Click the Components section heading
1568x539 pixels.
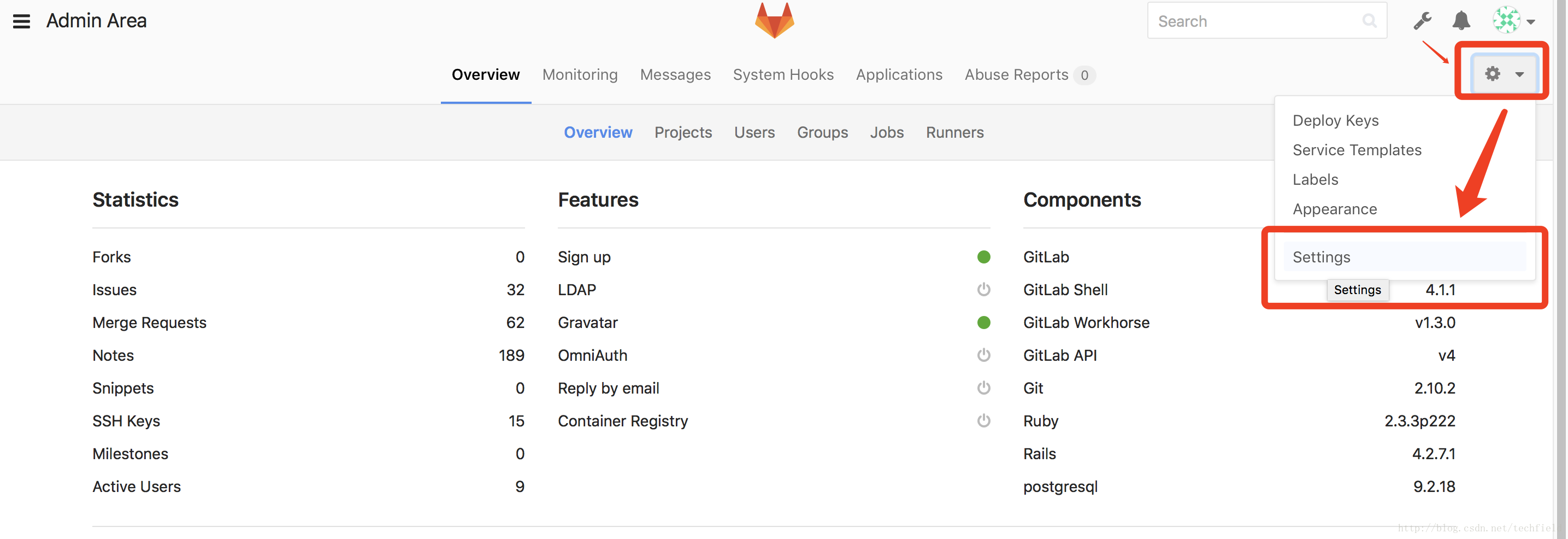click(1082, 201)
